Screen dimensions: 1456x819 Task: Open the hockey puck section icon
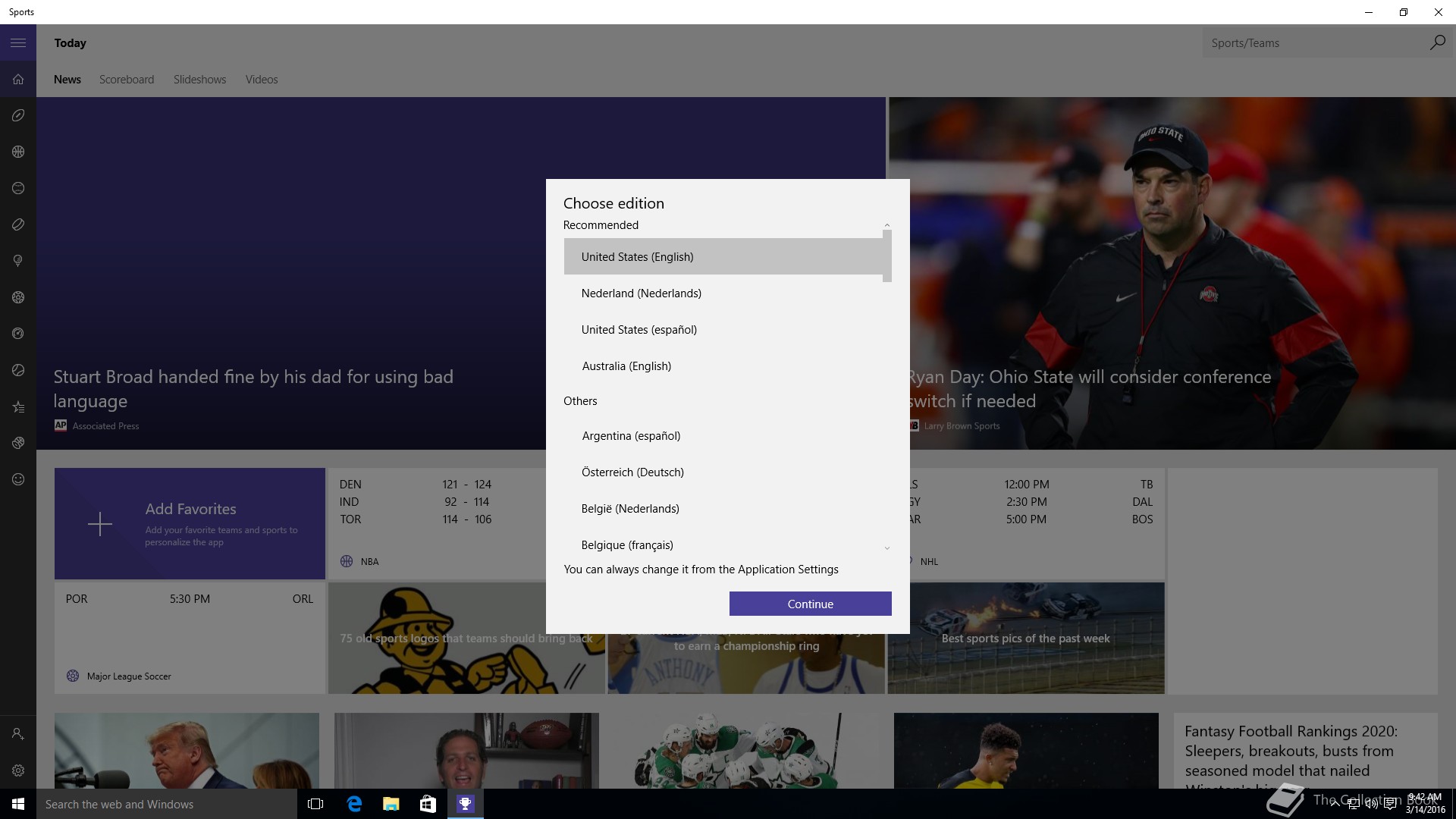[x=18, y=224]
